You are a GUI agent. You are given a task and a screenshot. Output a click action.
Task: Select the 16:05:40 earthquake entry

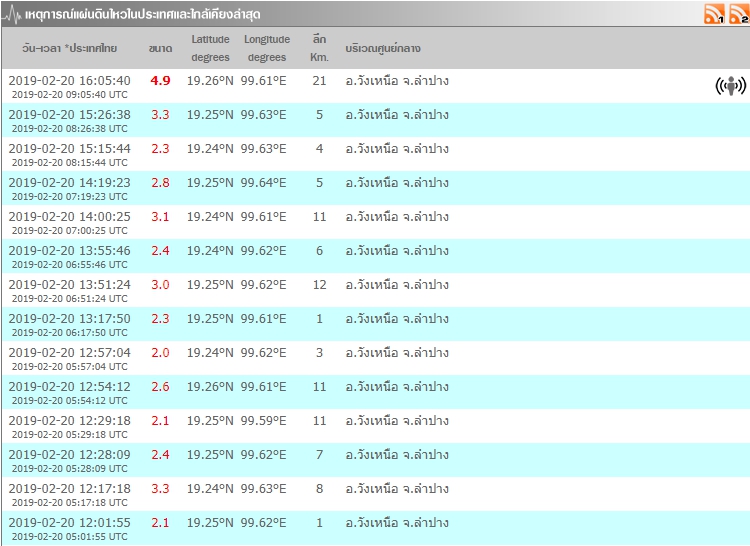(69, 80)
